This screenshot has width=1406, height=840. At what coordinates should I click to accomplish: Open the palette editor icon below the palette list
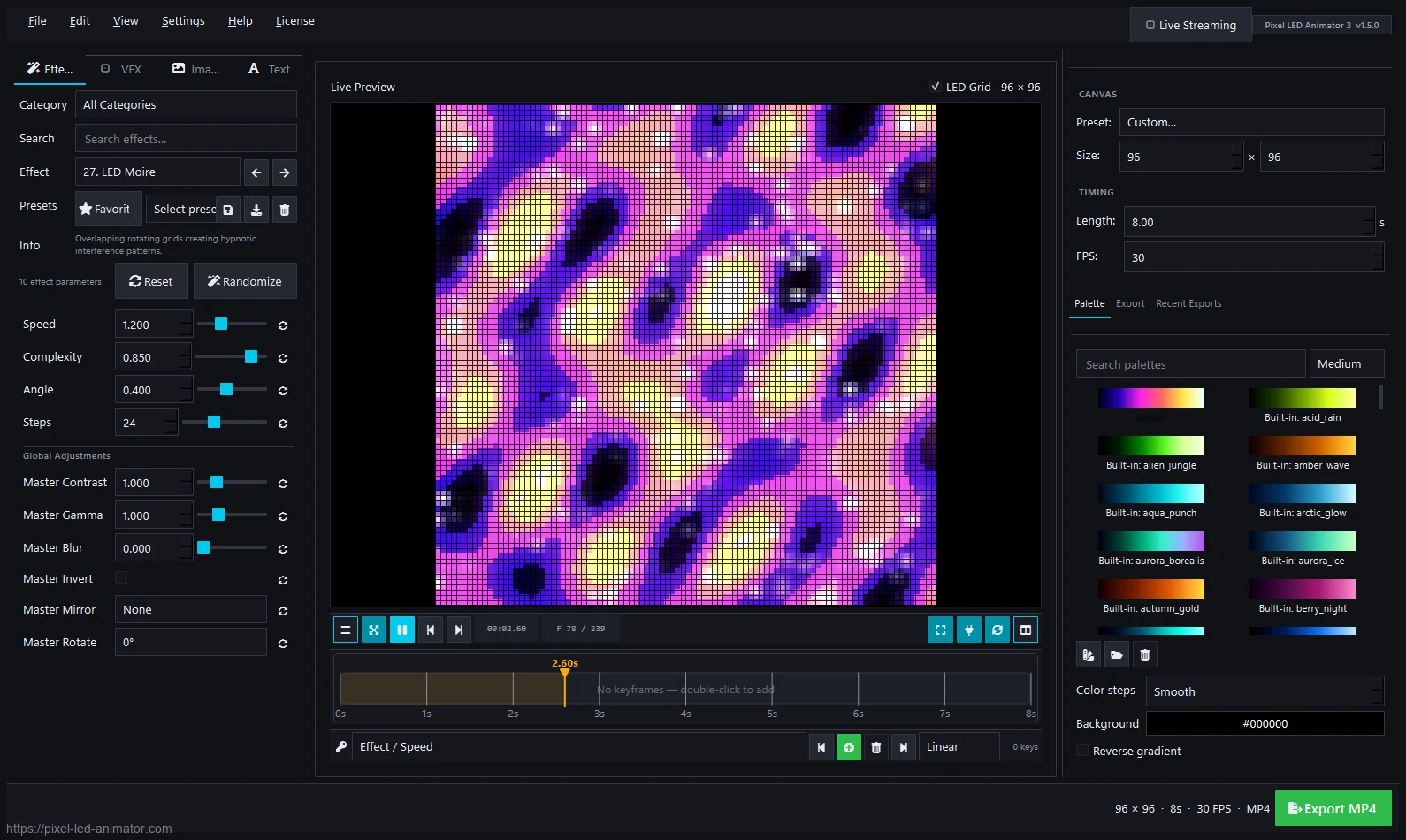tap(1089, 654)
